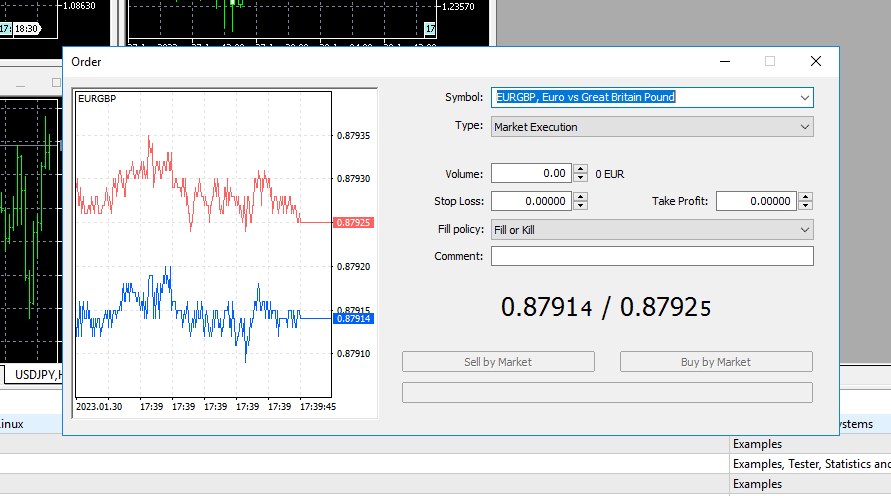The width and height of the screenshot is (891, 496).
Task: Increase Volume using the up arrow
Action: [581, 169]
